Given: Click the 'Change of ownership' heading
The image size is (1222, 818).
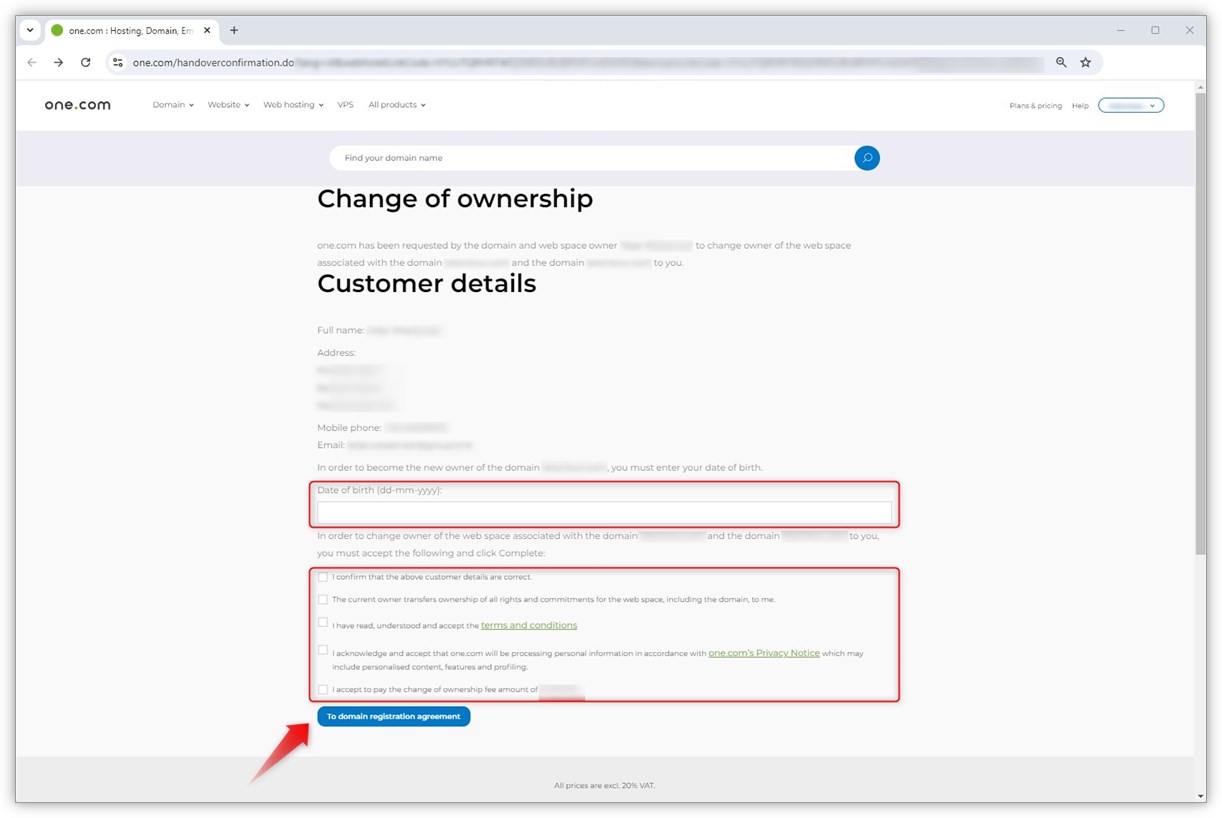Looking at the screenshot, I should (455, 199).
